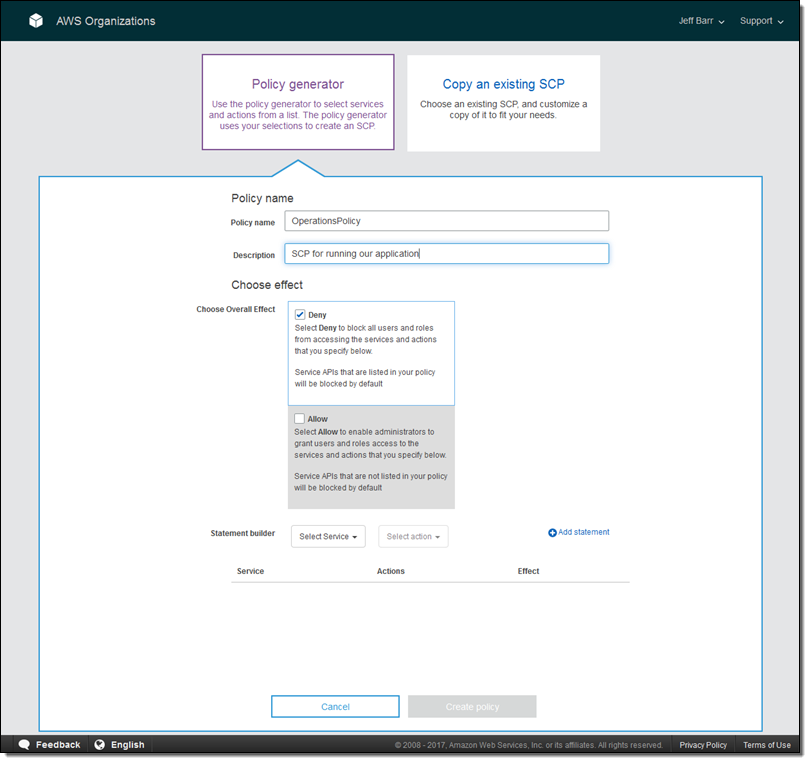Screen dimensions: 810x763
Task: Click the Create policy button
Action: click(x=472, y=707)
